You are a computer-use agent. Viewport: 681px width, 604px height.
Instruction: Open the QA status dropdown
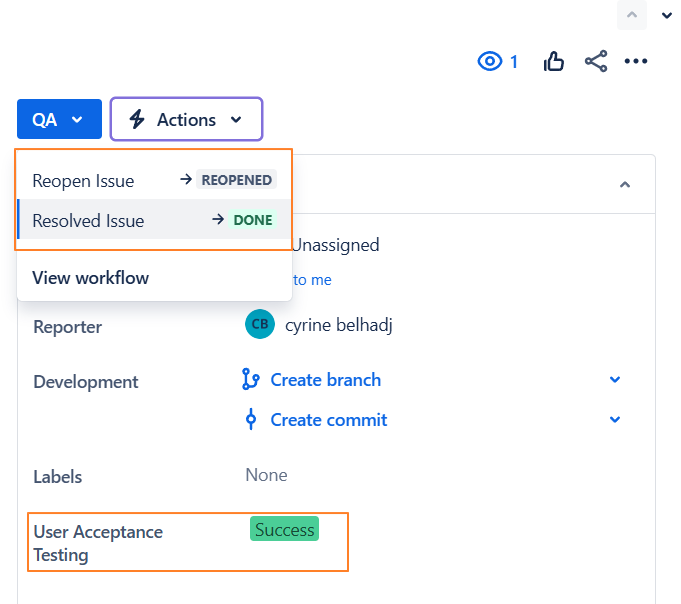[x=59, y=120]
